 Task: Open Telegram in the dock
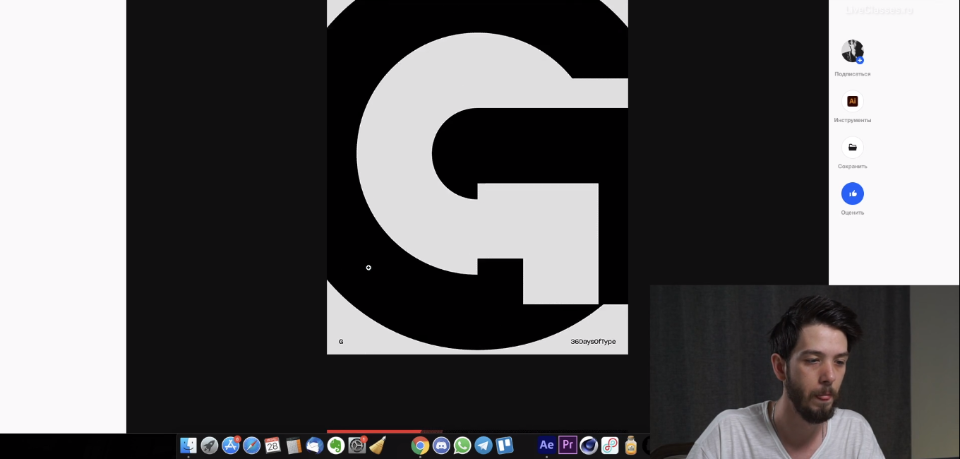pos(483,445)
